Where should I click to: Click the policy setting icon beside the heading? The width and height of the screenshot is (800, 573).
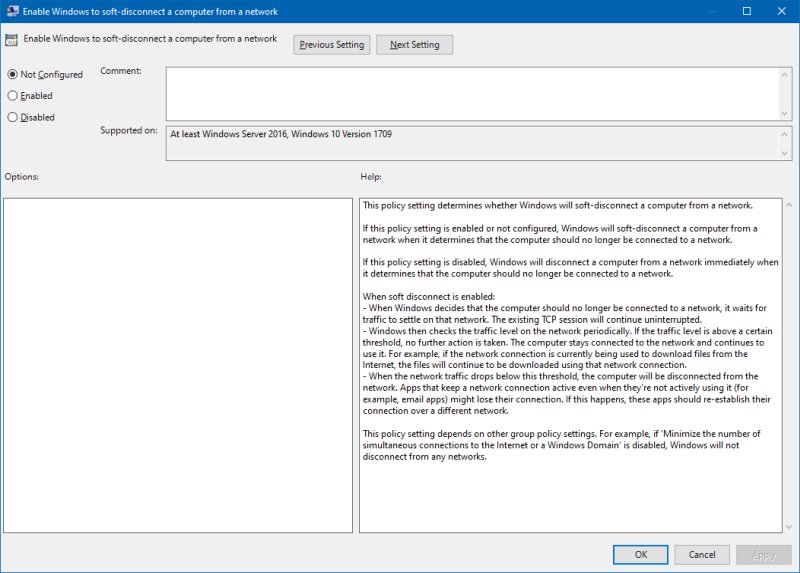[x=11, y=40]
